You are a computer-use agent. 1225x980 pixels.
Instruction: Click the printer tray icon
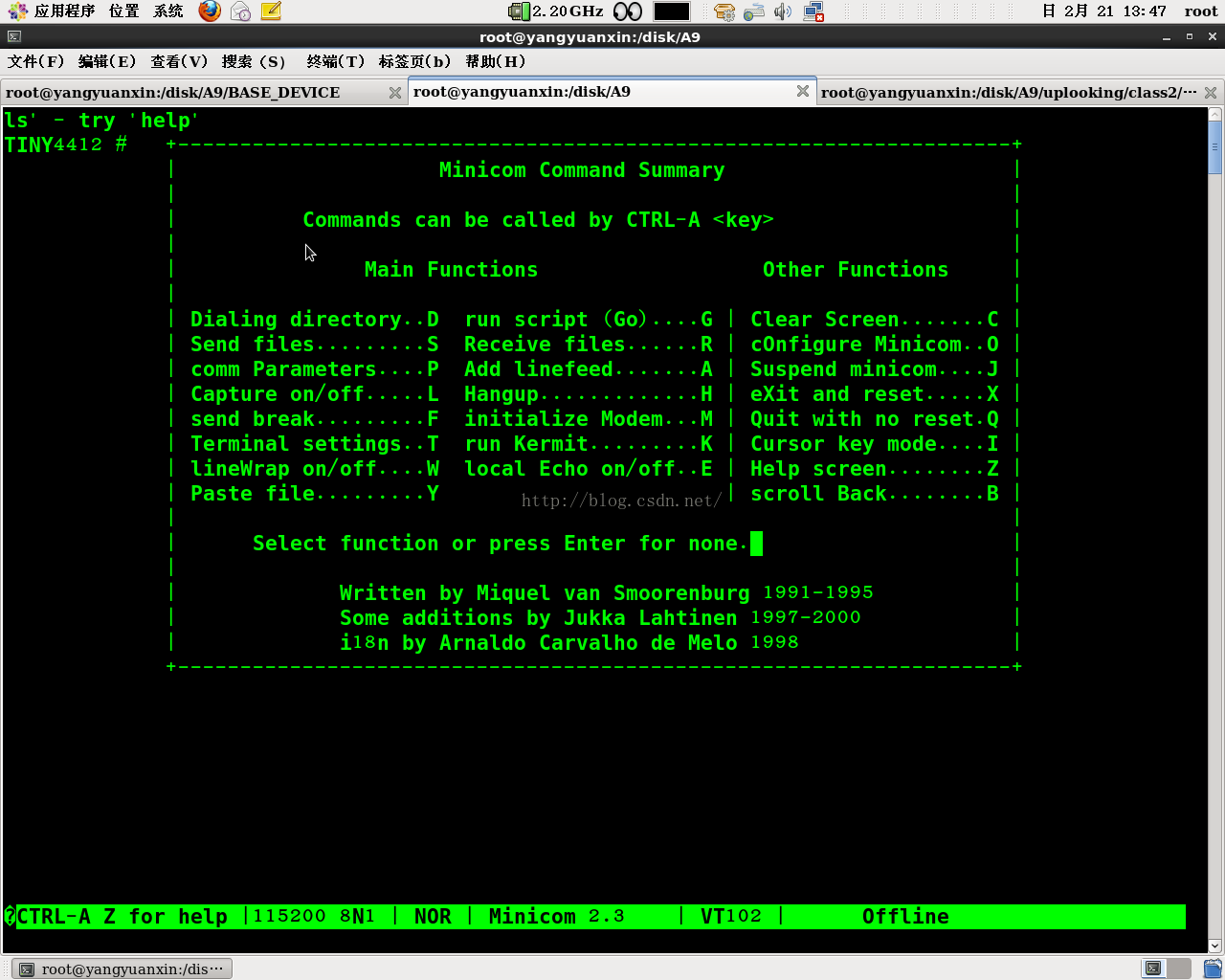click(x=754, y=11)
